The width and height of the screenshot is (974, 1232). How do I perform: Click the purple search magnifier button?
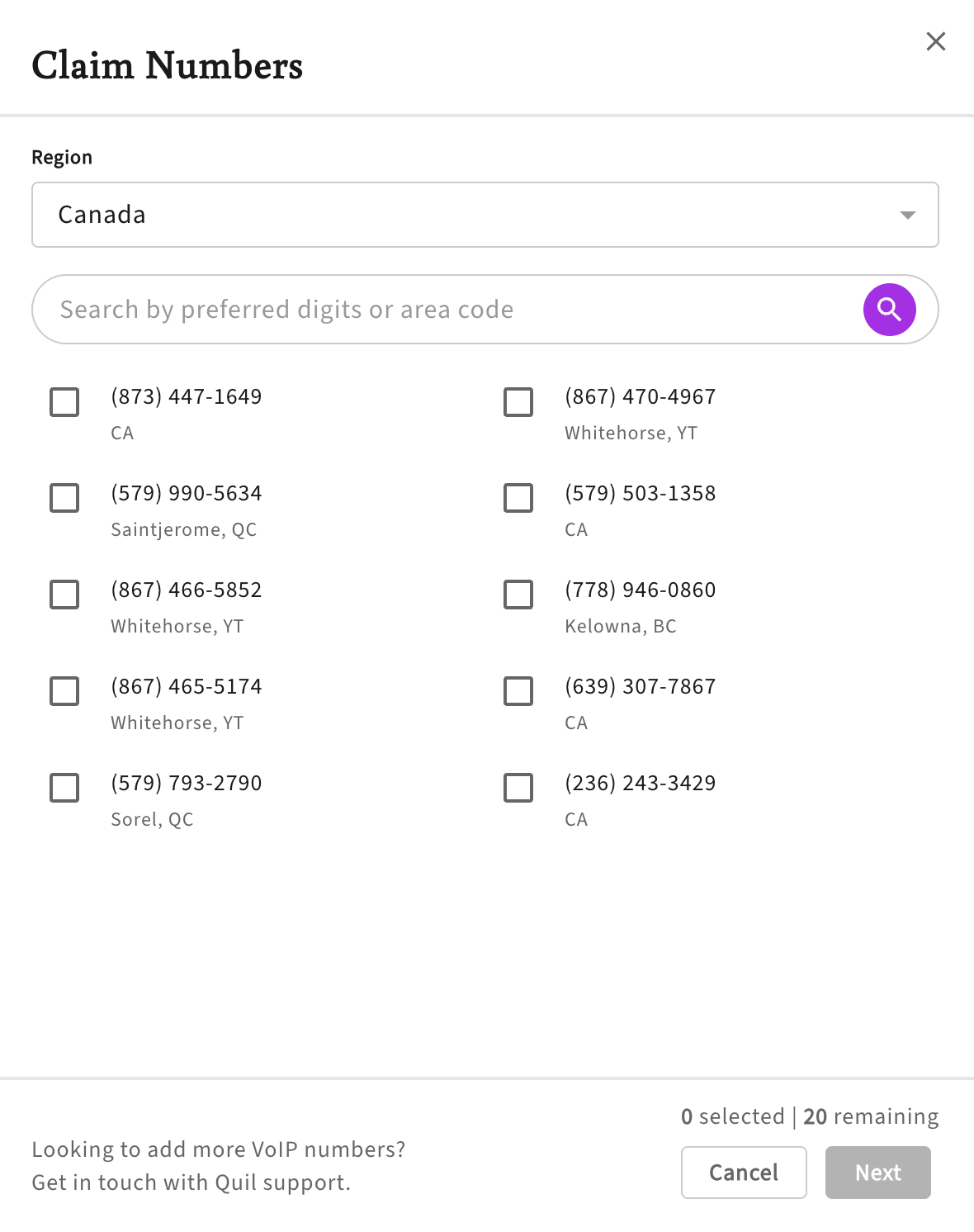tap(889, 310)
